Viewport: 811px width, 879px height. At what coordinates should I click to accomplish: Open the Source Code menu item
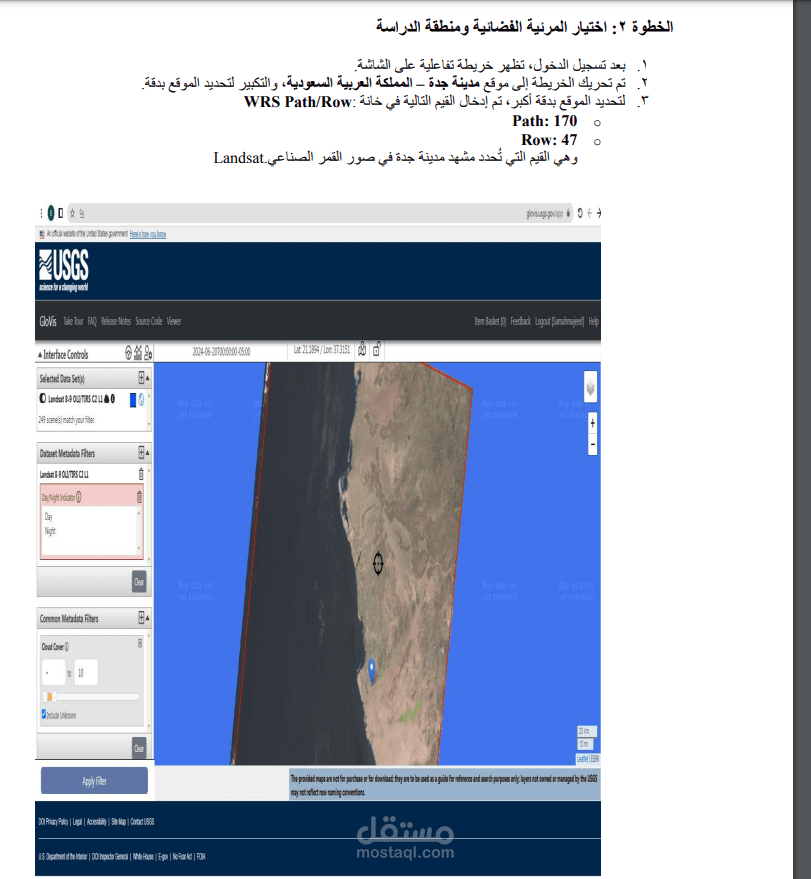coord(149,321)
